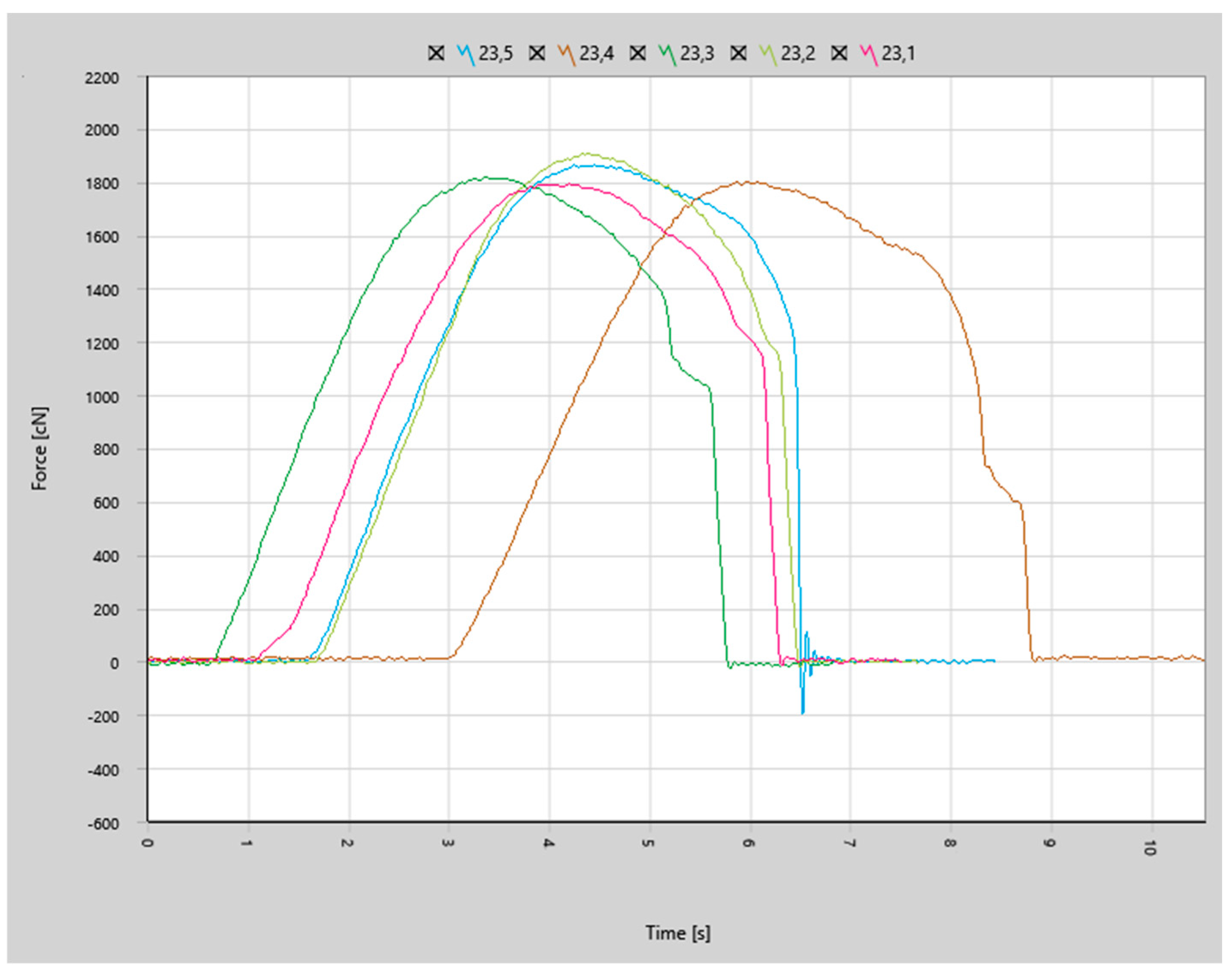1232x977 pixels.
Task: Click the 10 tick on time axis
Action: click(1150, 847)
